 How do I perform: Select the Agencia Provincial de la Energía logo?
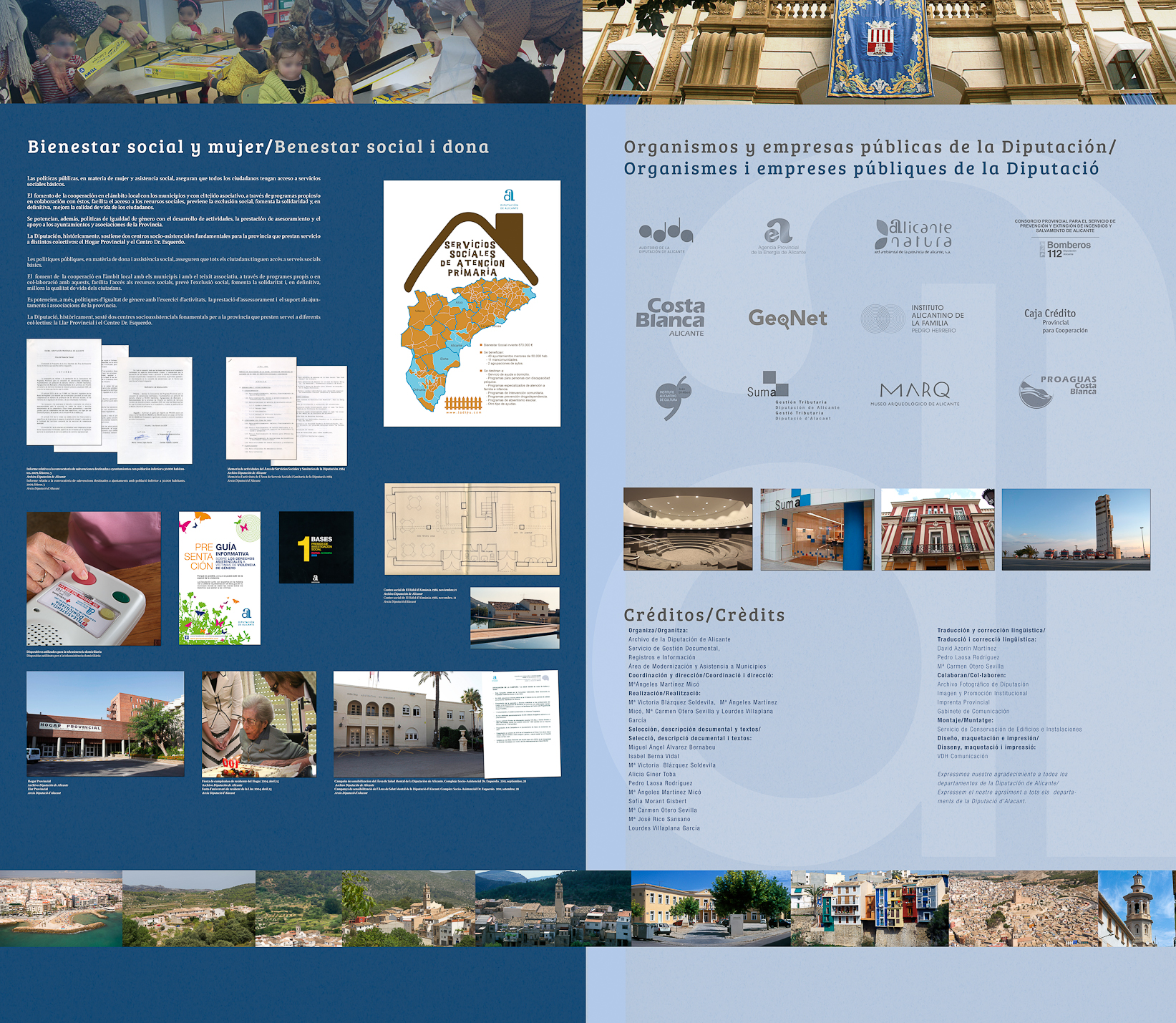(x=778, y=236)
